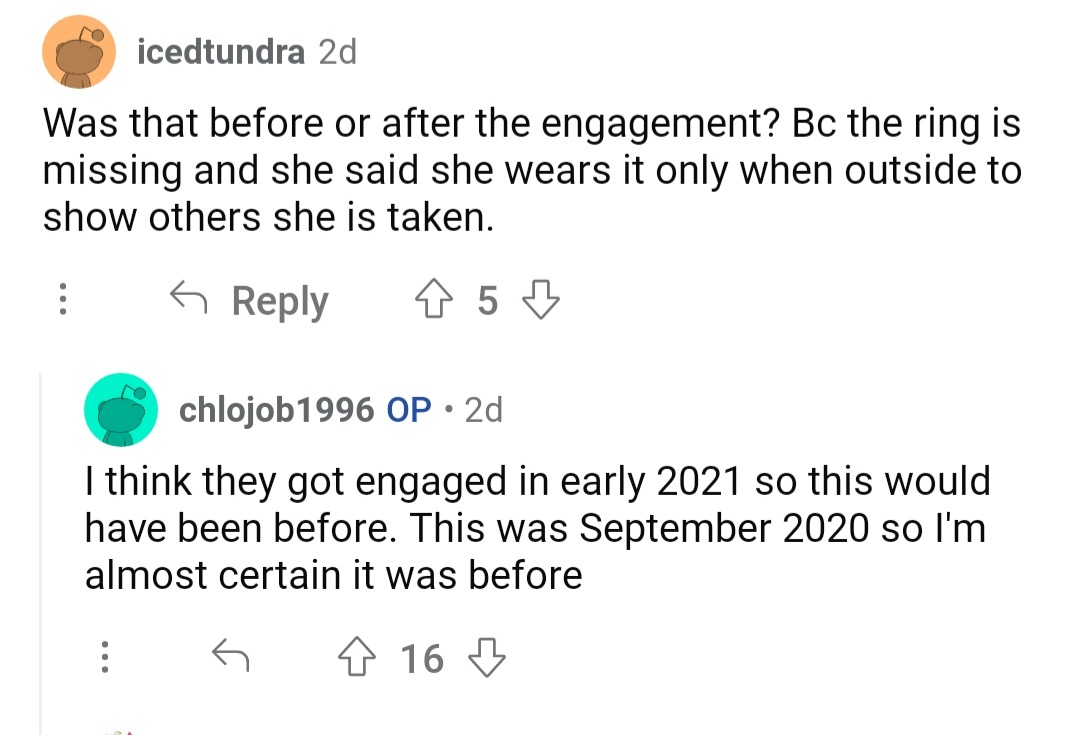Reply to icedtundra's comment
The width and height of the screenshot is (1080, 735).
coord(249,300)
